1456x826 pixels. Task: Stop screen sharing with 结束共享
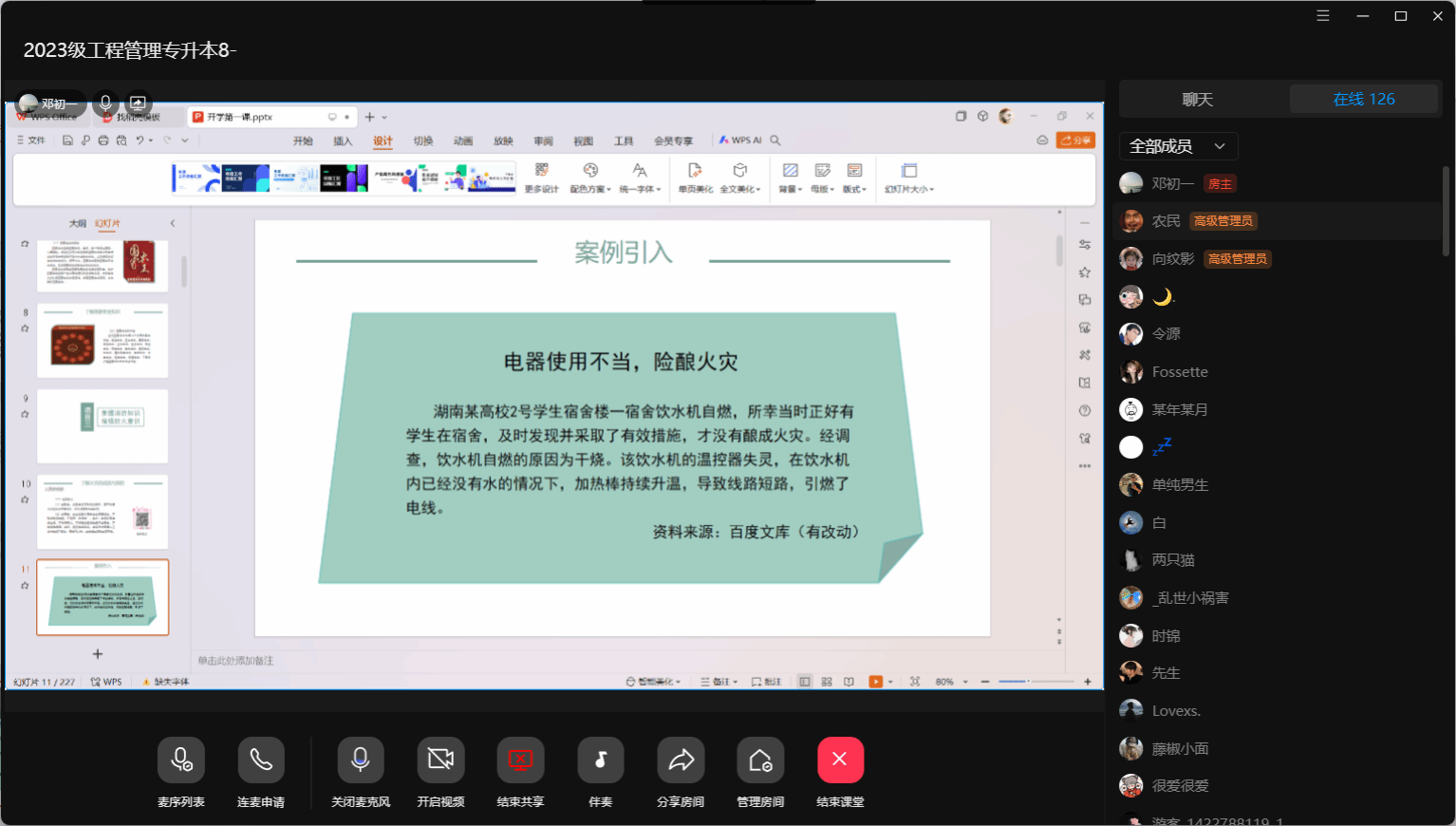click(520, 760)
